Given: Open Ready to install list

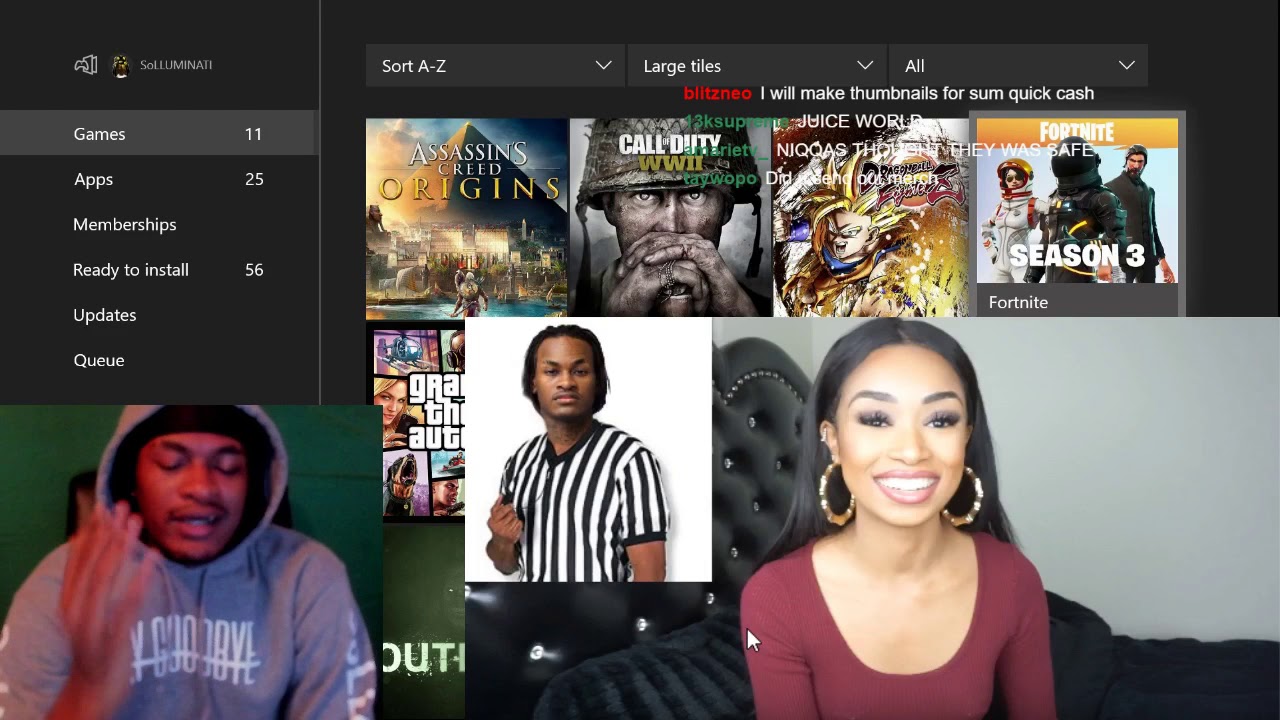Looking at the screenshot, I should (x=158, y=270).
